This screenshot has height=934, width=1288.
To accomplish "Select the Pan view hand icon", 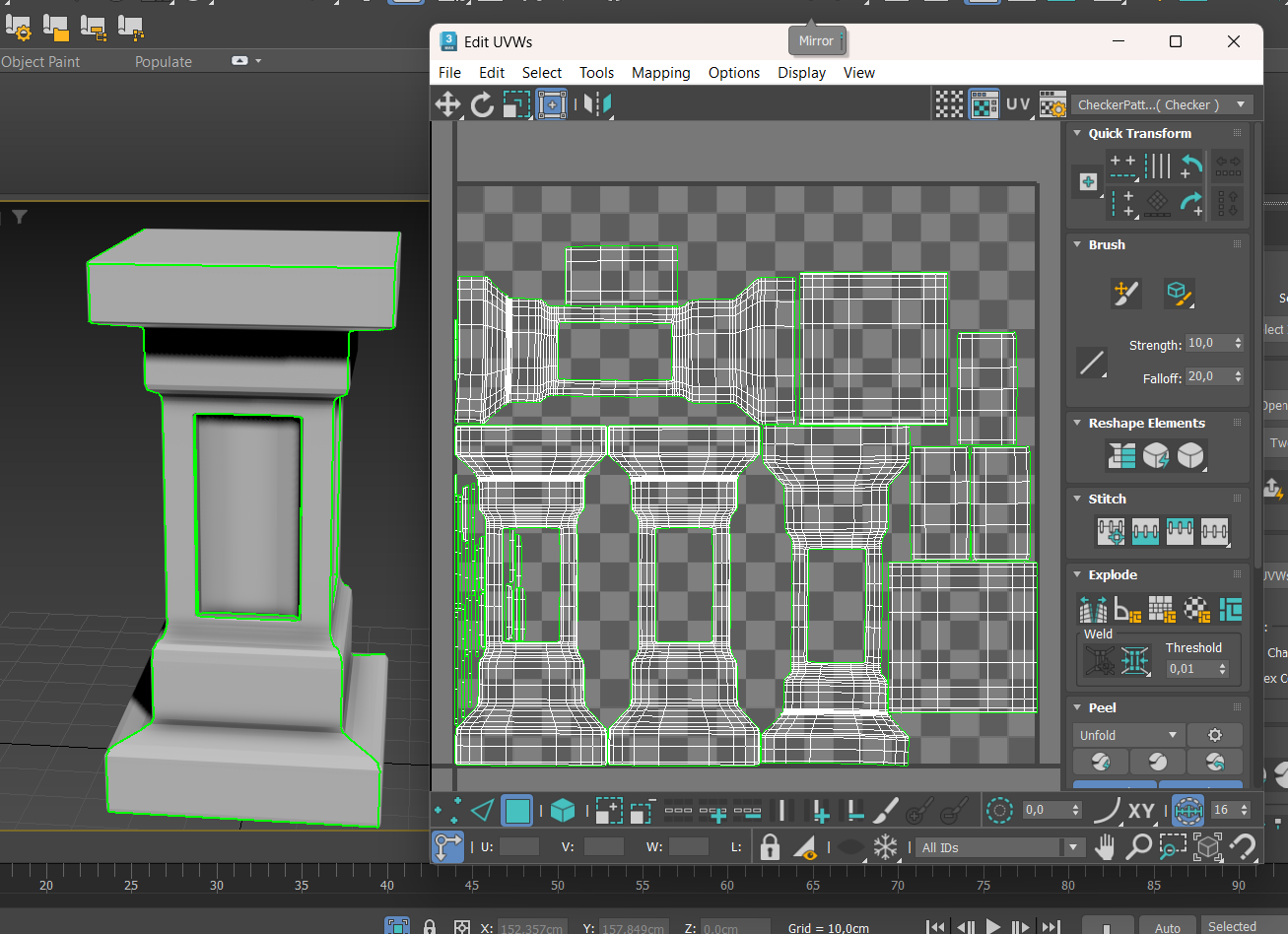I will tap(1105, 847).
